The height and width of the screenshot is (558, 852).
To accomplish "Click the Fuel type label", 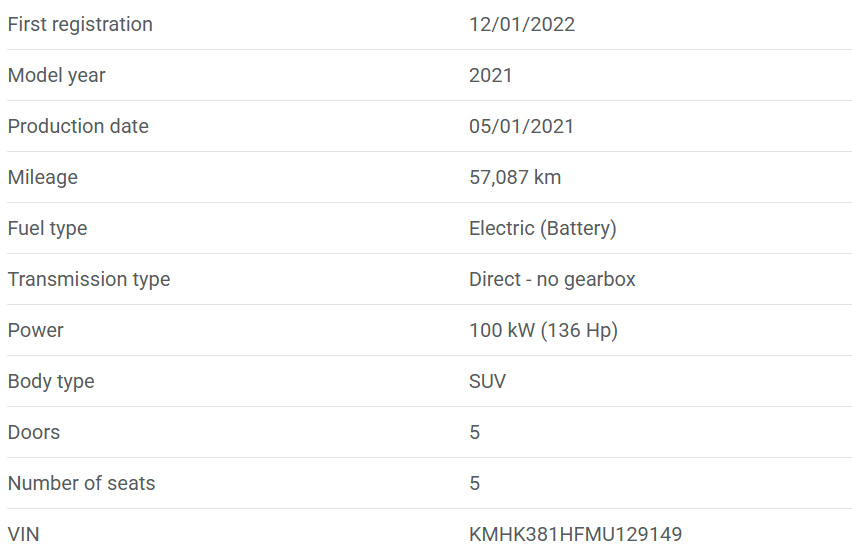I will click(x=47, y=228).
